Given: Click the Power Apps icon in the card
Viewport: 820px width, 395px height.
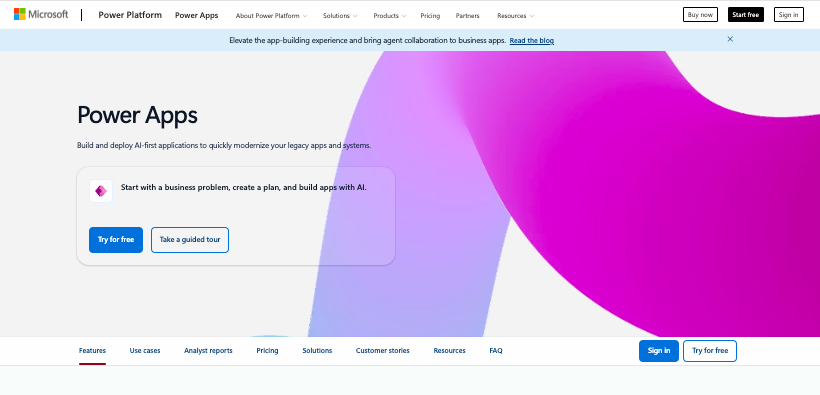Looking at the screenshot, I should tap(101, 191).
